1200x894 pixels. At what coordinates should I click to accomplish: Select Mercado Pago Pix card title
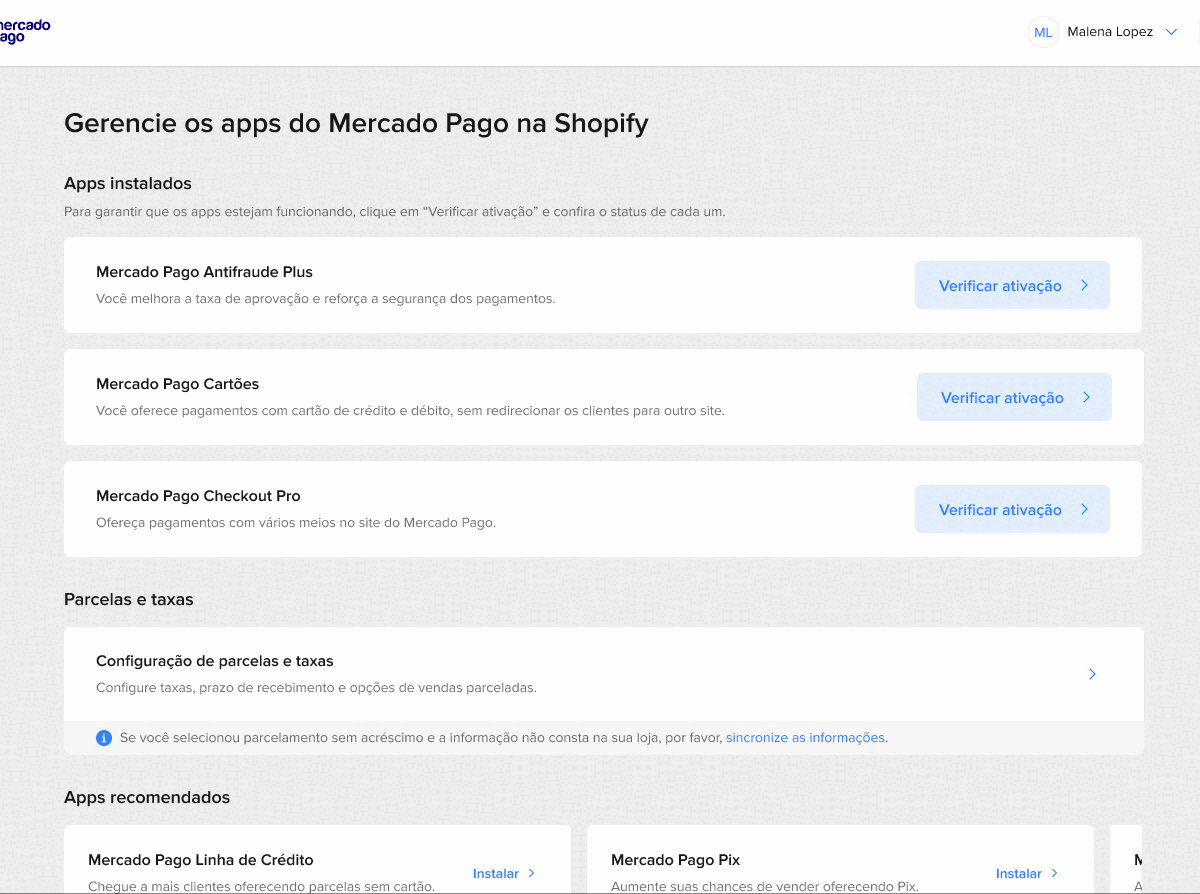tap(675, 860)
